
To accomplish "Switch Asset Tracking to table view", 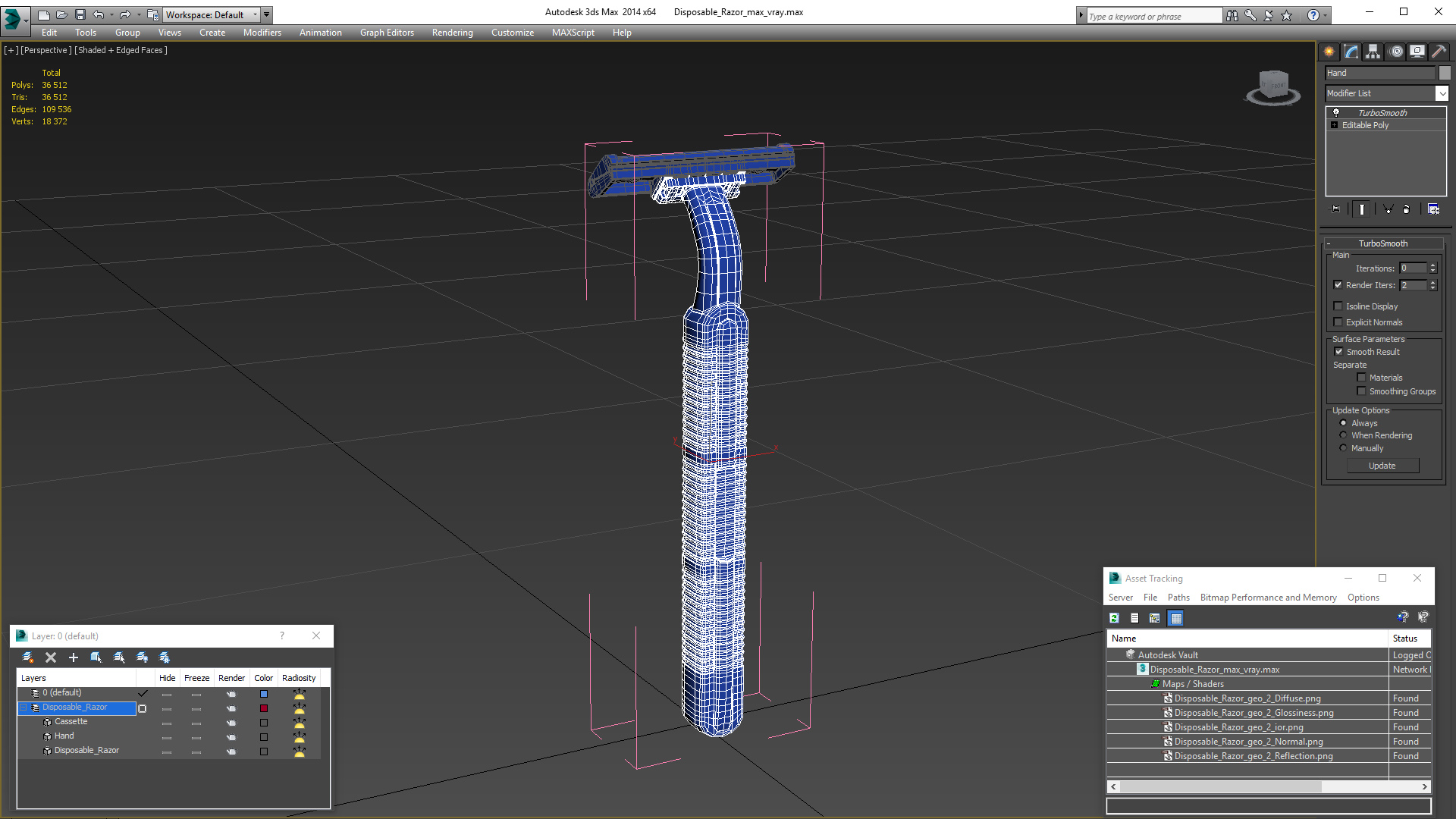I will pos(1175,618).
